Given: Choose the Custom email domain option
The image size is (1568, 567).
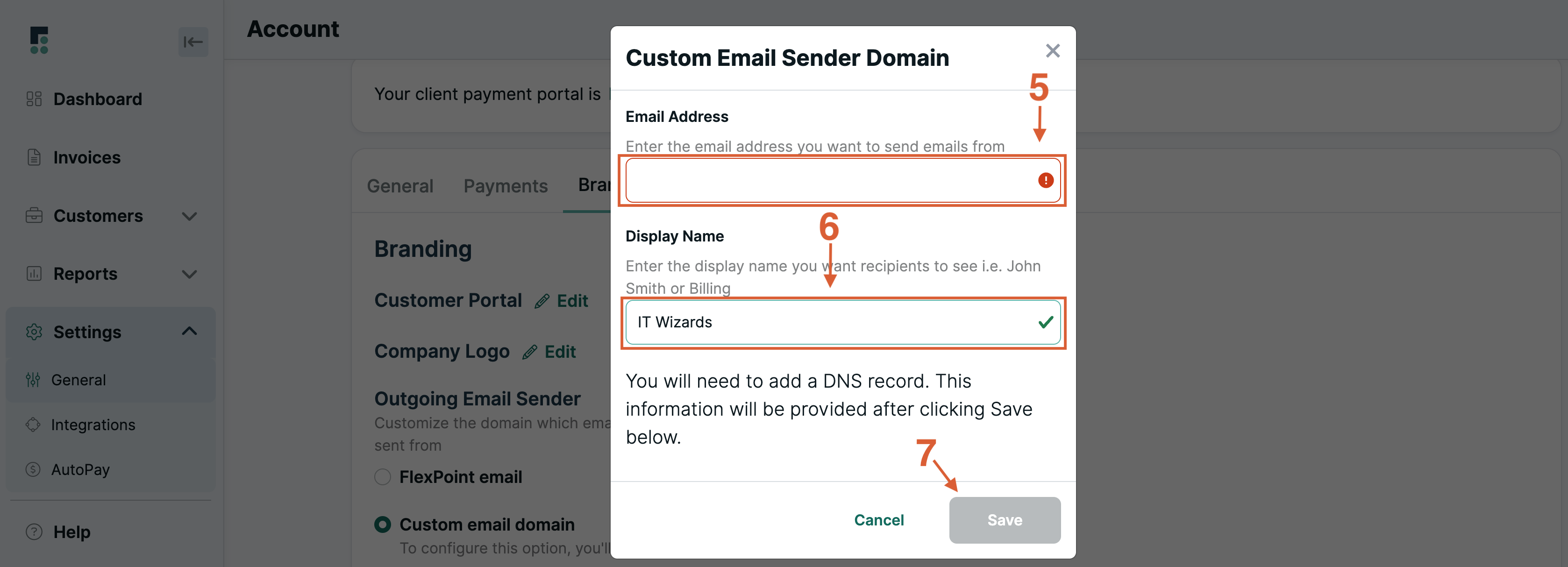Looking at the screenshot, I should (x=382, y=524).
